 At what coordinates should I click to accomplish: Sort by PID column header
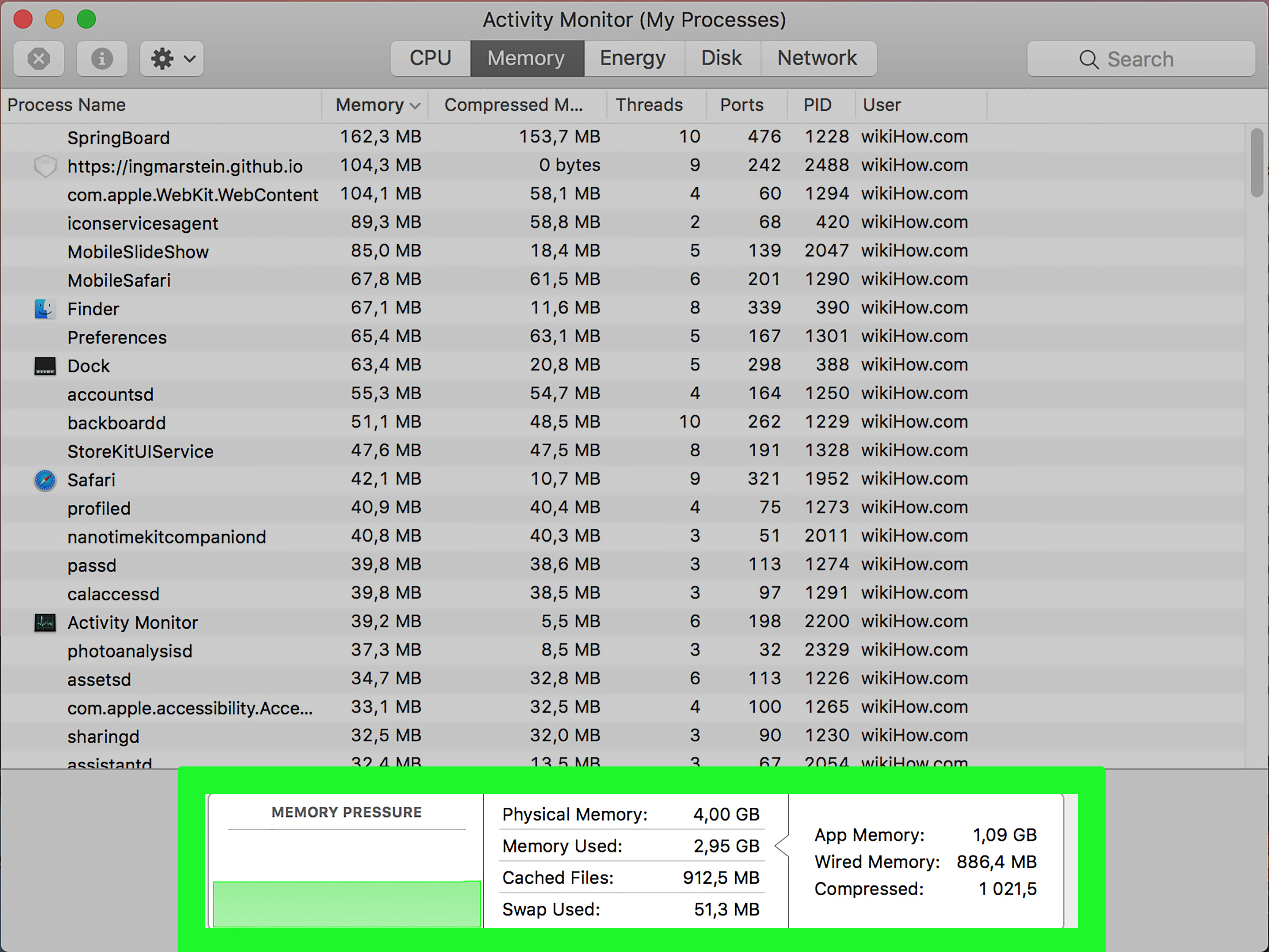(821, 105)
